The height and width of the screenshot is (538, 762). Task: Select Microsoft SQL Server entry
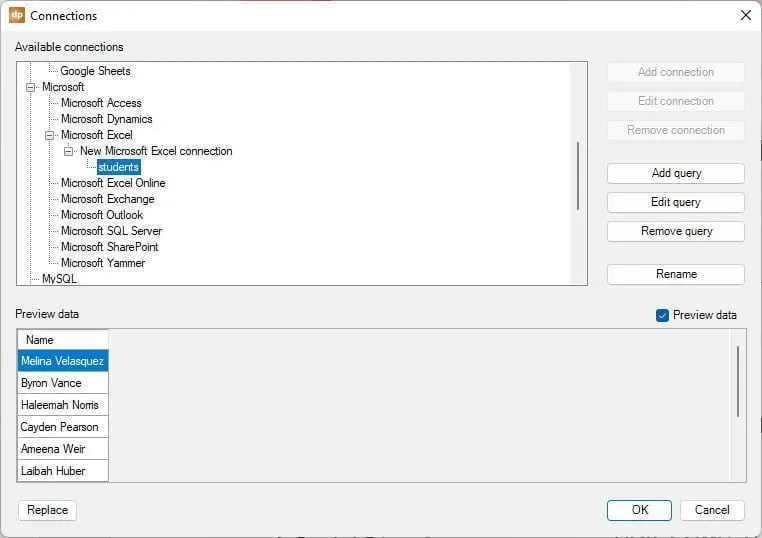point(111,231)
